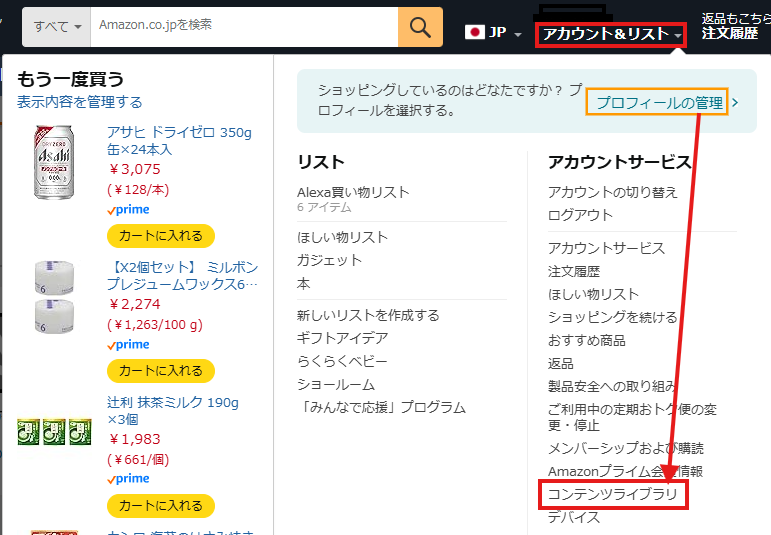Click 新しいリストを作成する
Screen dimensions: 771x535
[368, 315]
